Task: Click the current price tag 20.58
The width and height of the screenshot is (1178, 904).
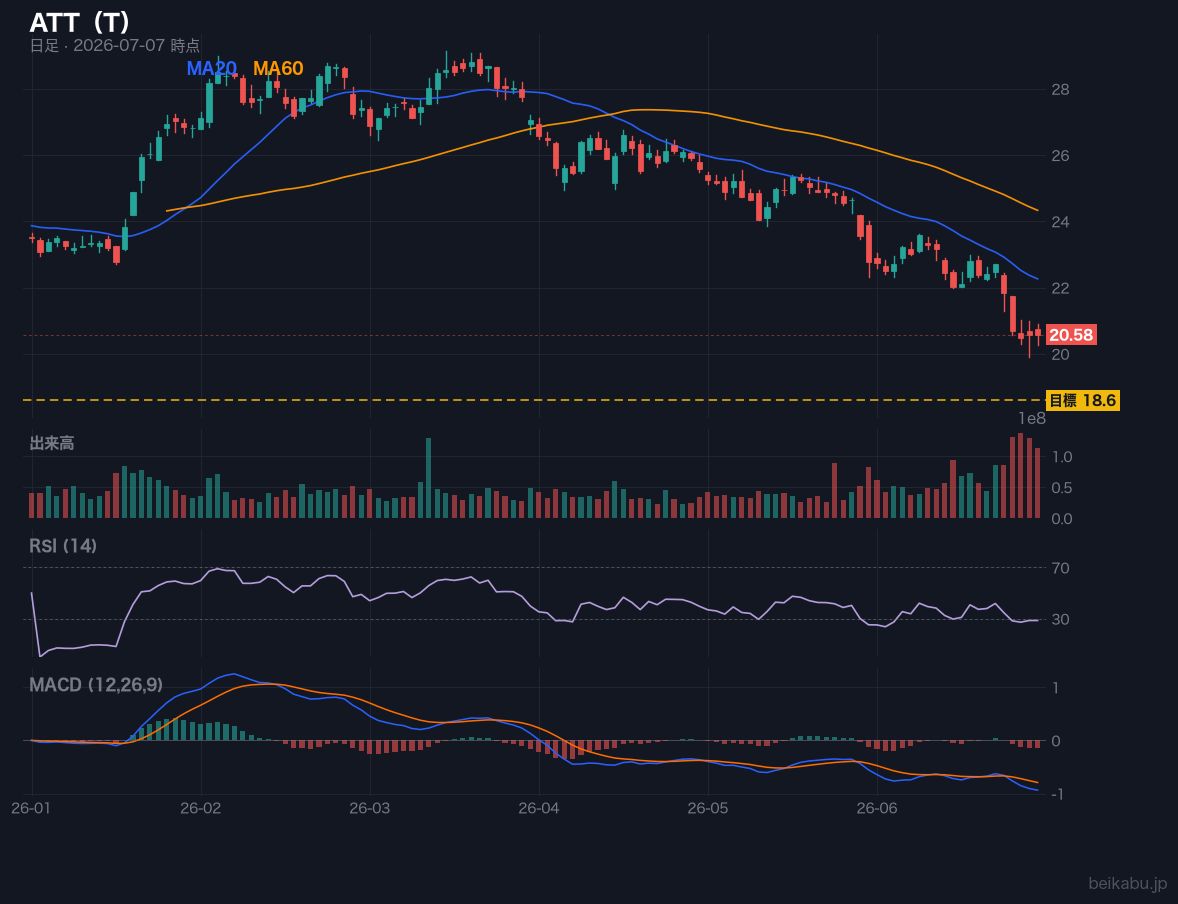Action: 1071,335
